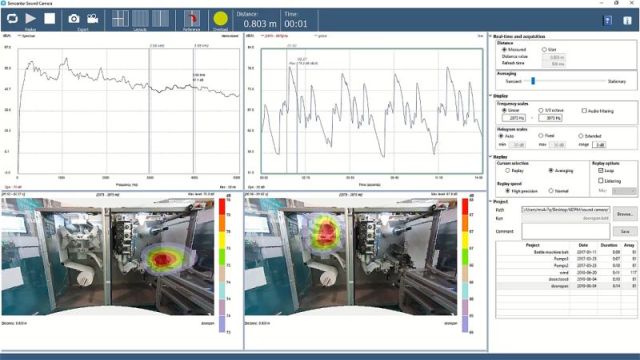Click the first frequency cursor in spectrum
The width and height of the screenshot is (640, 360).
(149, 111)
